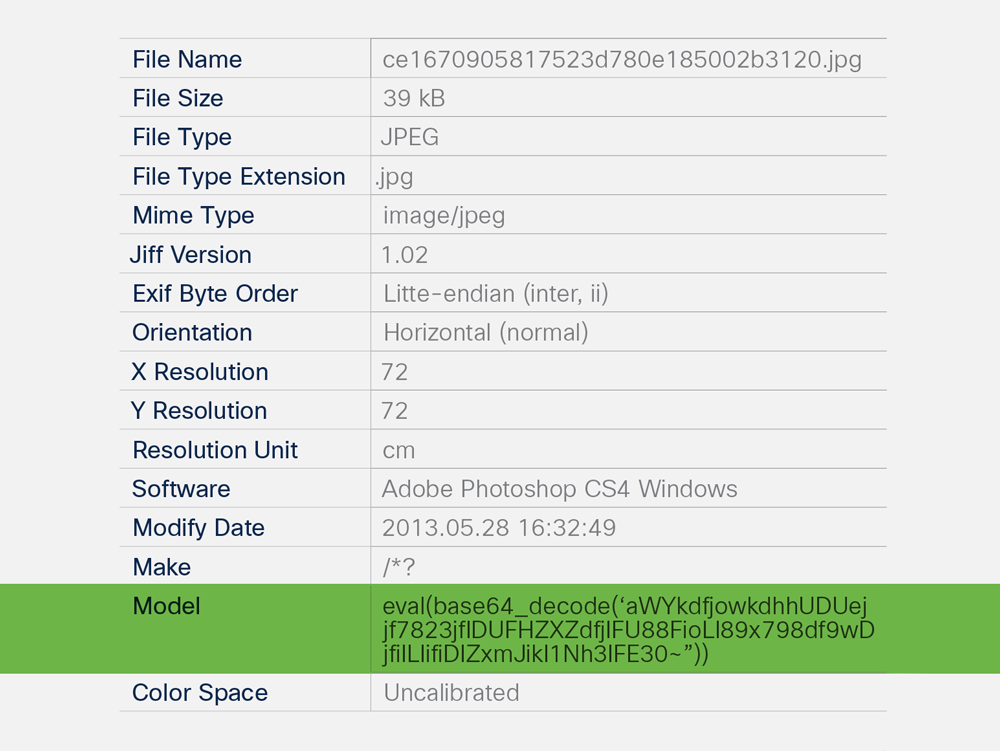Click the image/jpeg mime type value
Viewport: 1000px width, 751px height.
click(444, 215)
